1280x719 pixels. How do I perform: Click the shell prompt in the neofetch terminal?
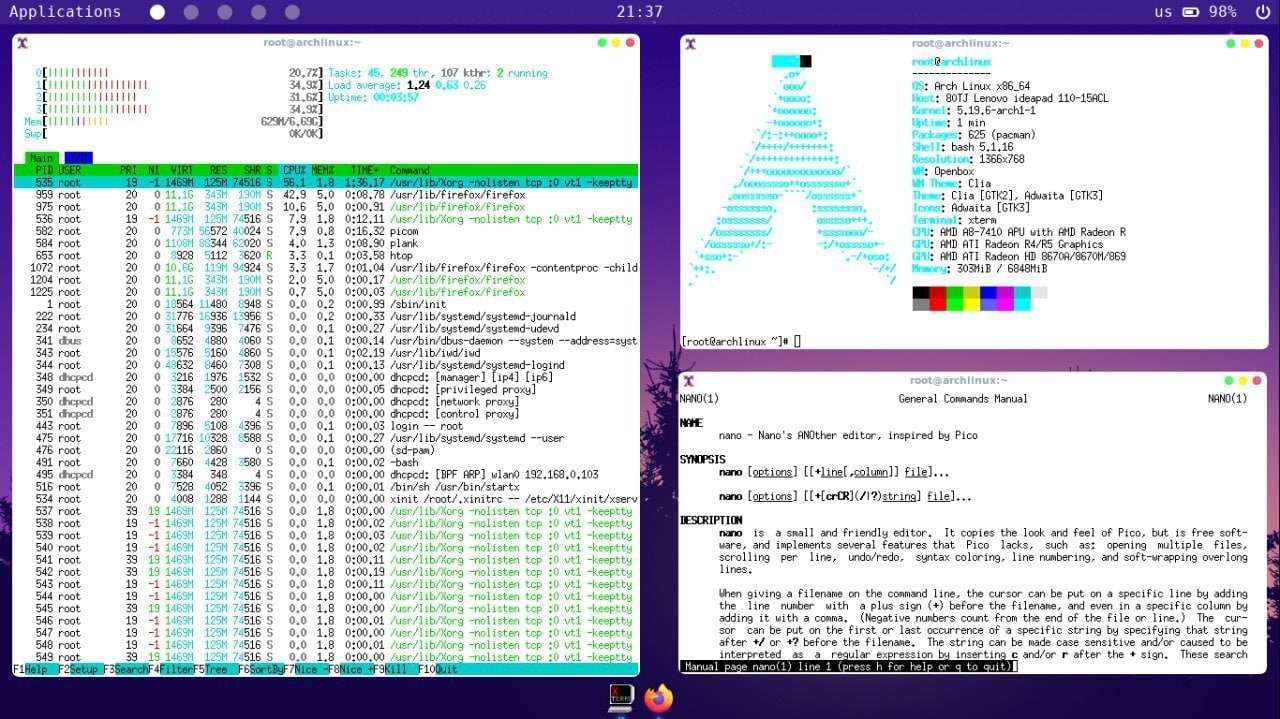pos(740,341)
